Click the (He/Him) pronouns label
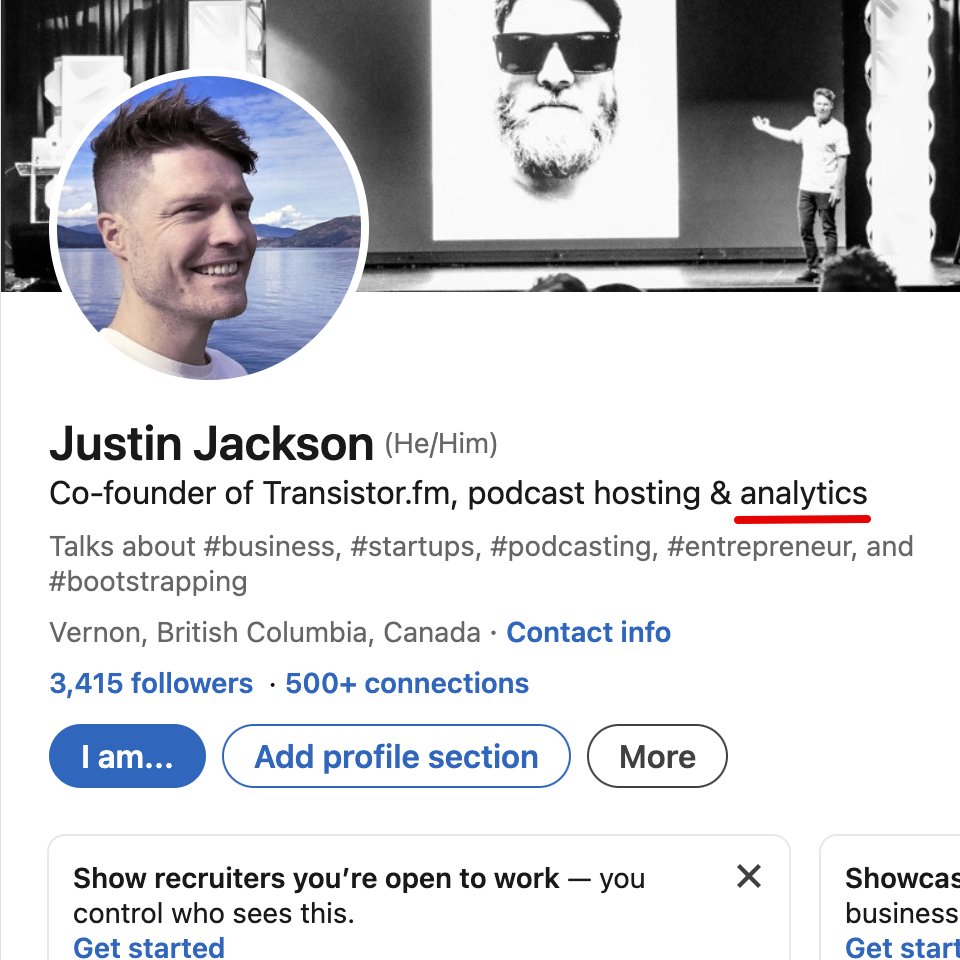The height and width of the screenshot is (960, 960). [x=441, y=443]
